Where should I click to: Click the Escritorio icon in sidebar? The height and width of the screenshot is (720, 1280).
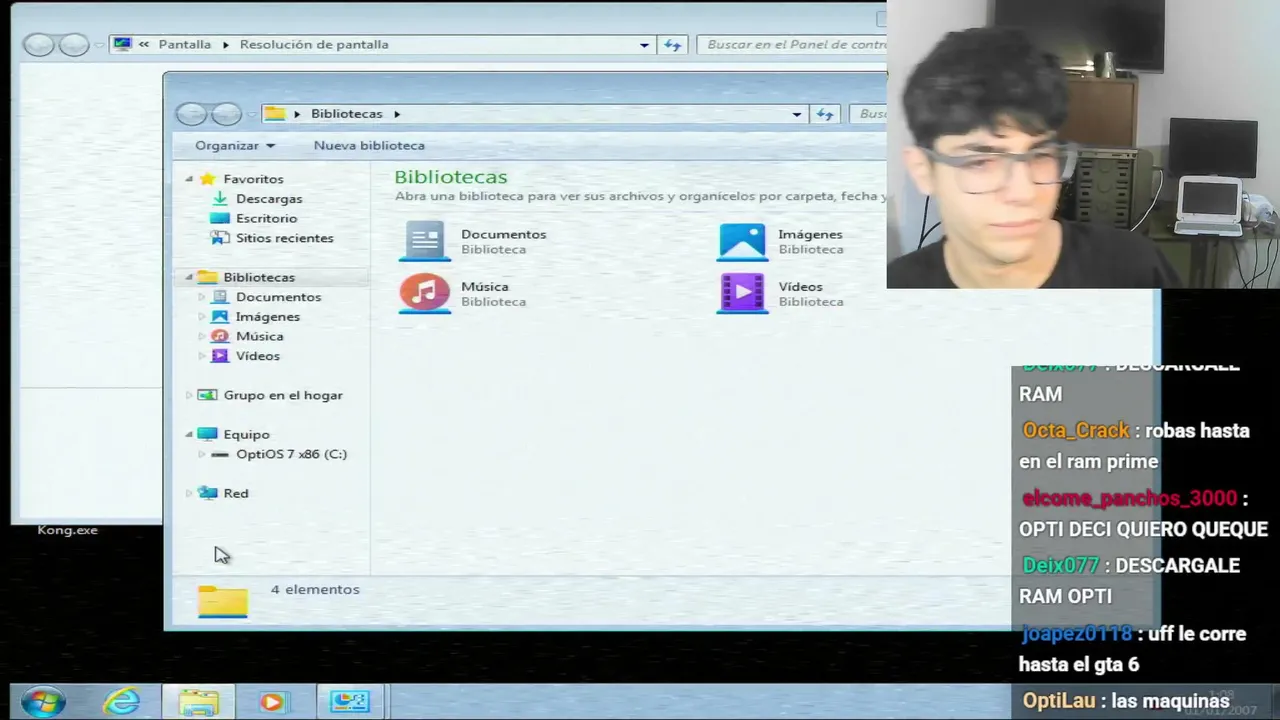220,218
